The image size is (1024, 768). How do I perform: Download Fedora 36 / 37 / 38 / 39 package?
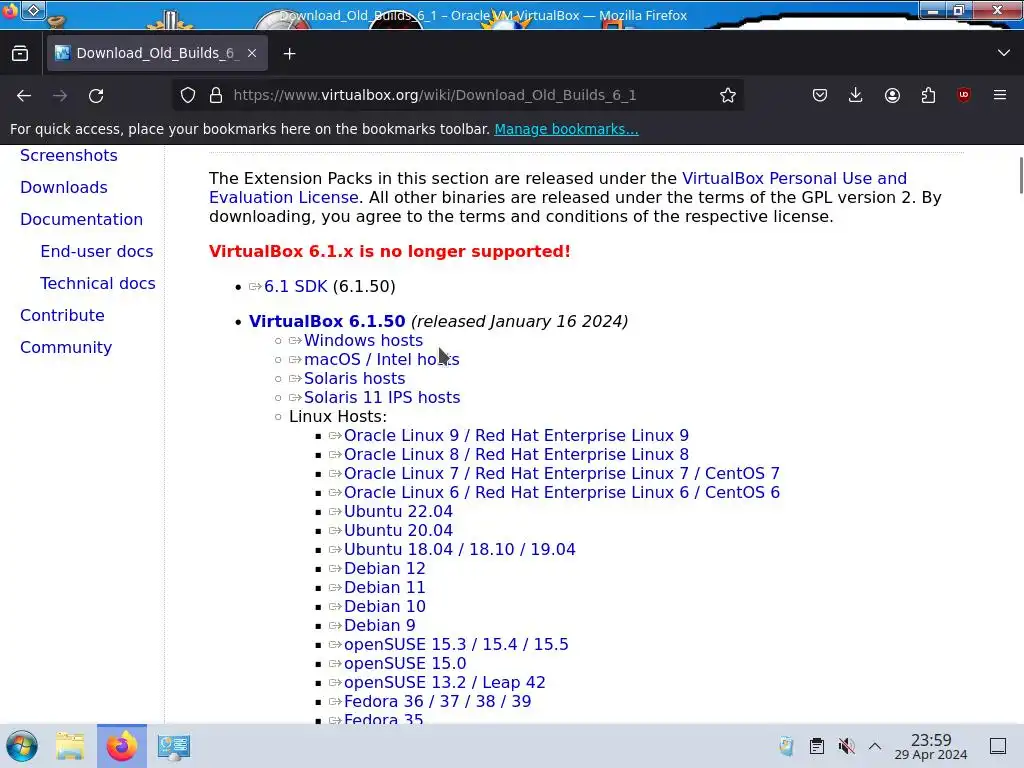(437, 701)
